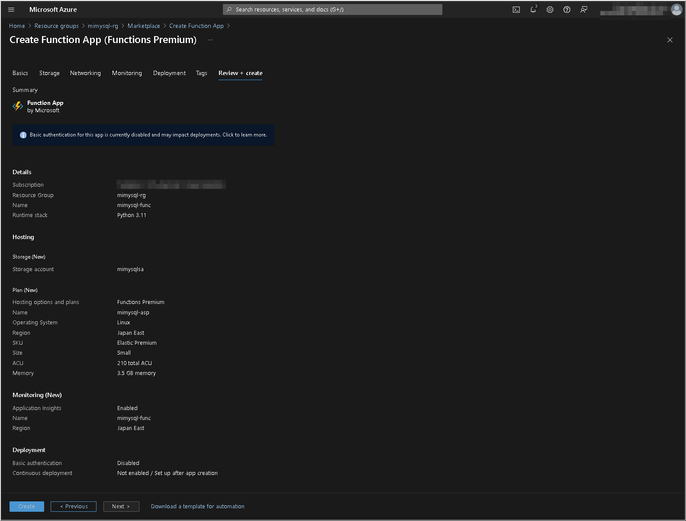Click the Microsoft Azure logo text

tap(53, 10)
